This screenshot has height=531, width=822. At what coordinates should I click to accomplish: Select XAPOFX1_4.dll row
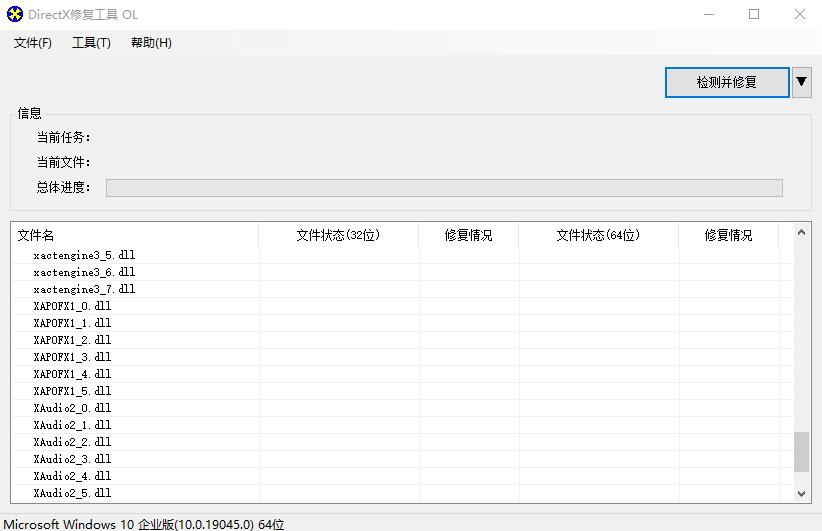tap(402, 374)
